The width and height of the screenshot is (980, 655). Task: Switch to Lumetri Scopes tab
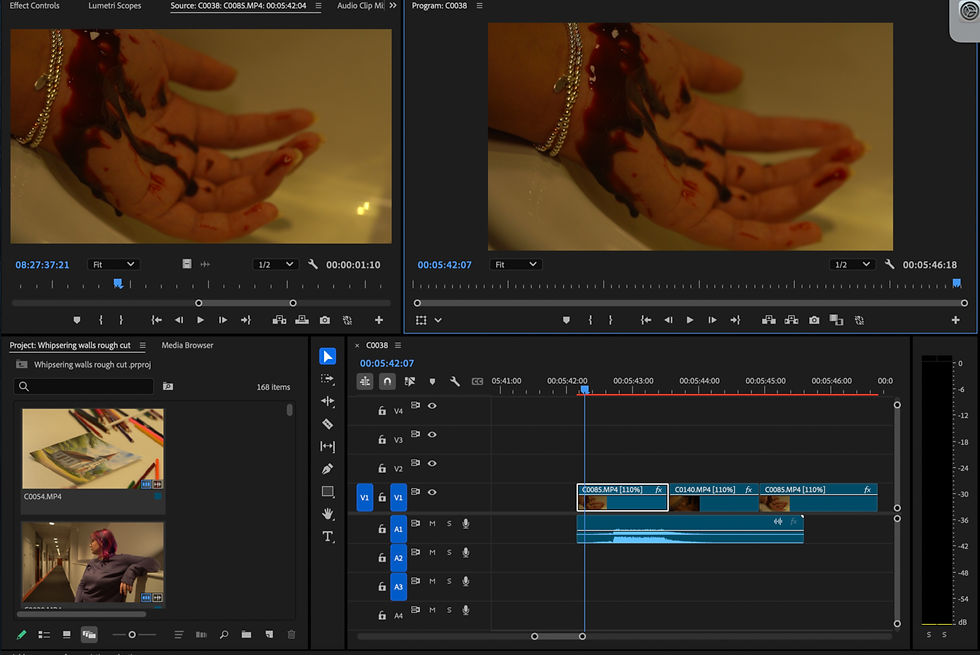(115, 6)
